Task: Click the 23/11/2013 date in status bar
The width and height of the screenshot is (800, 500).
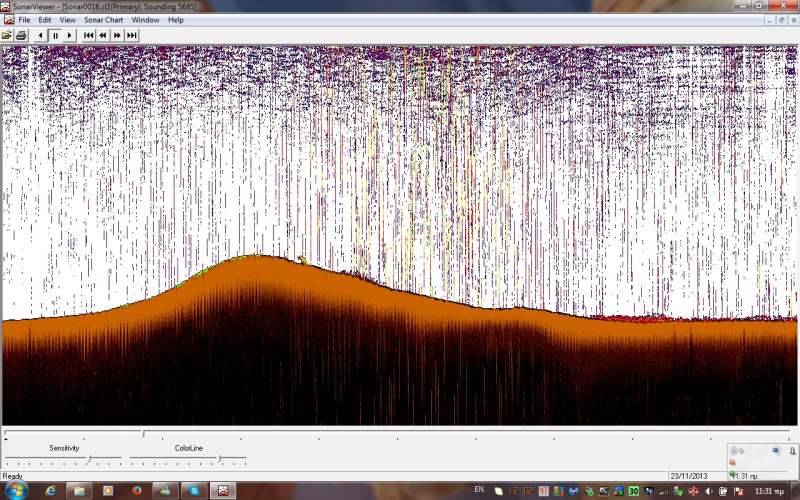Action: pos(689,476)
